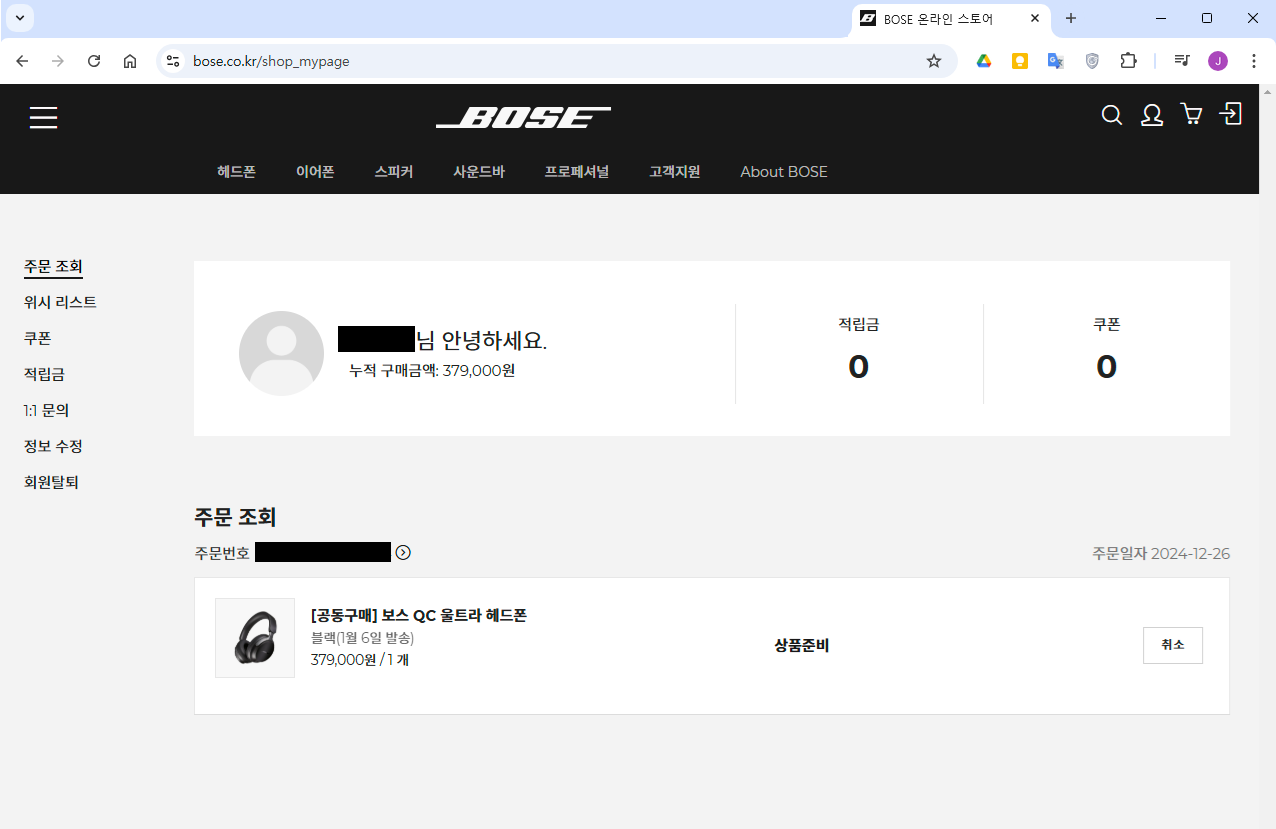Screen dimensions: 1276x829
Task: Open the order detail arrow next to 주문번호
Action: tap(403, 552)
